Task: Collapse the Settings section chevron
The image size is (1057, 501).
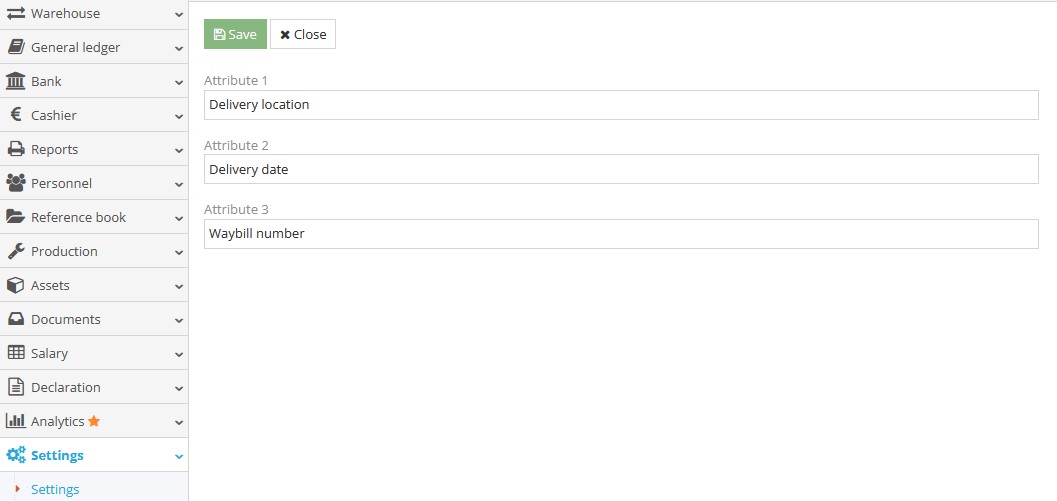Action: [x=179, y=456]
